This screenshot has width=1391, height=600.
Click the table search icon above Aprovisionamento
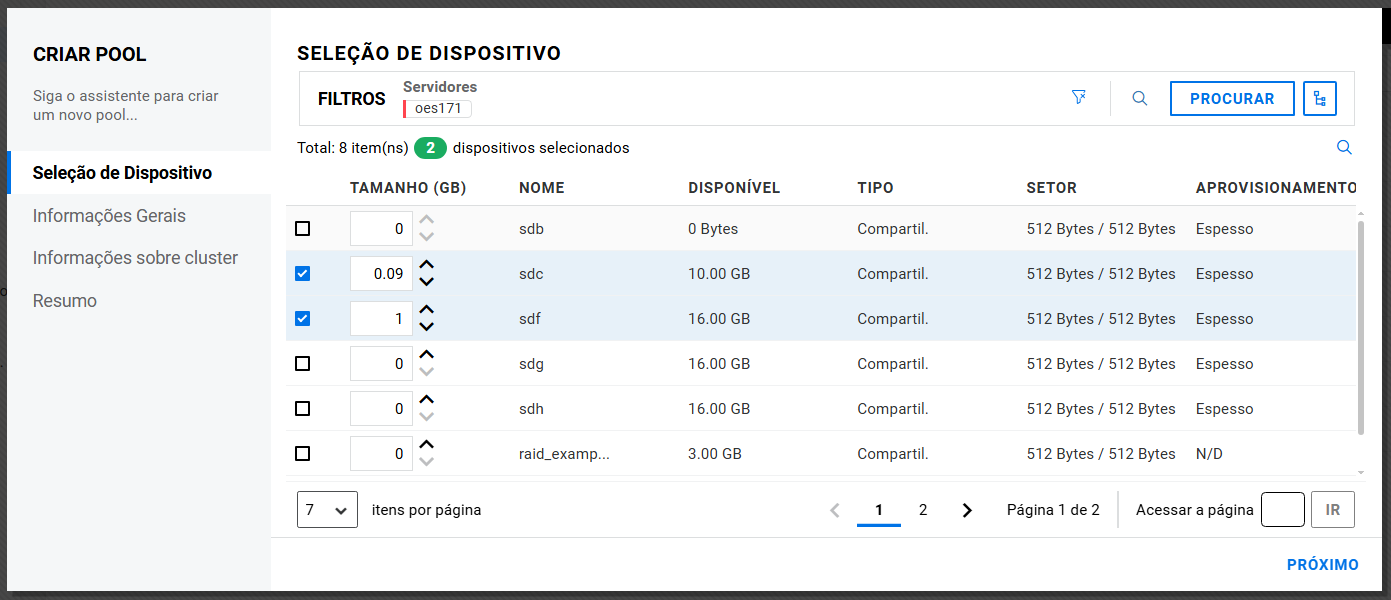pos(1344,148)
